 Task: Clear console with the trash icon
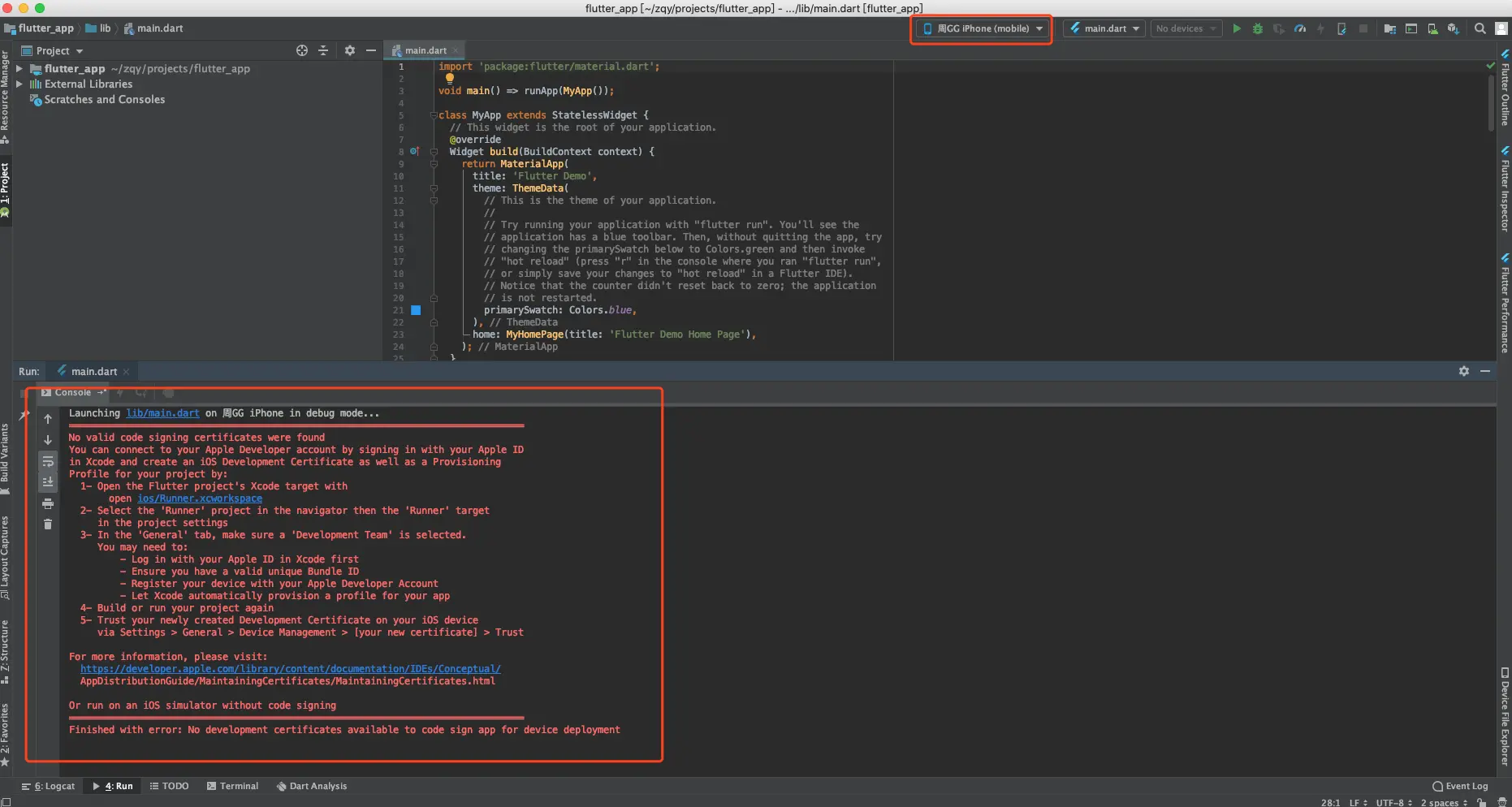pos(48,524)
